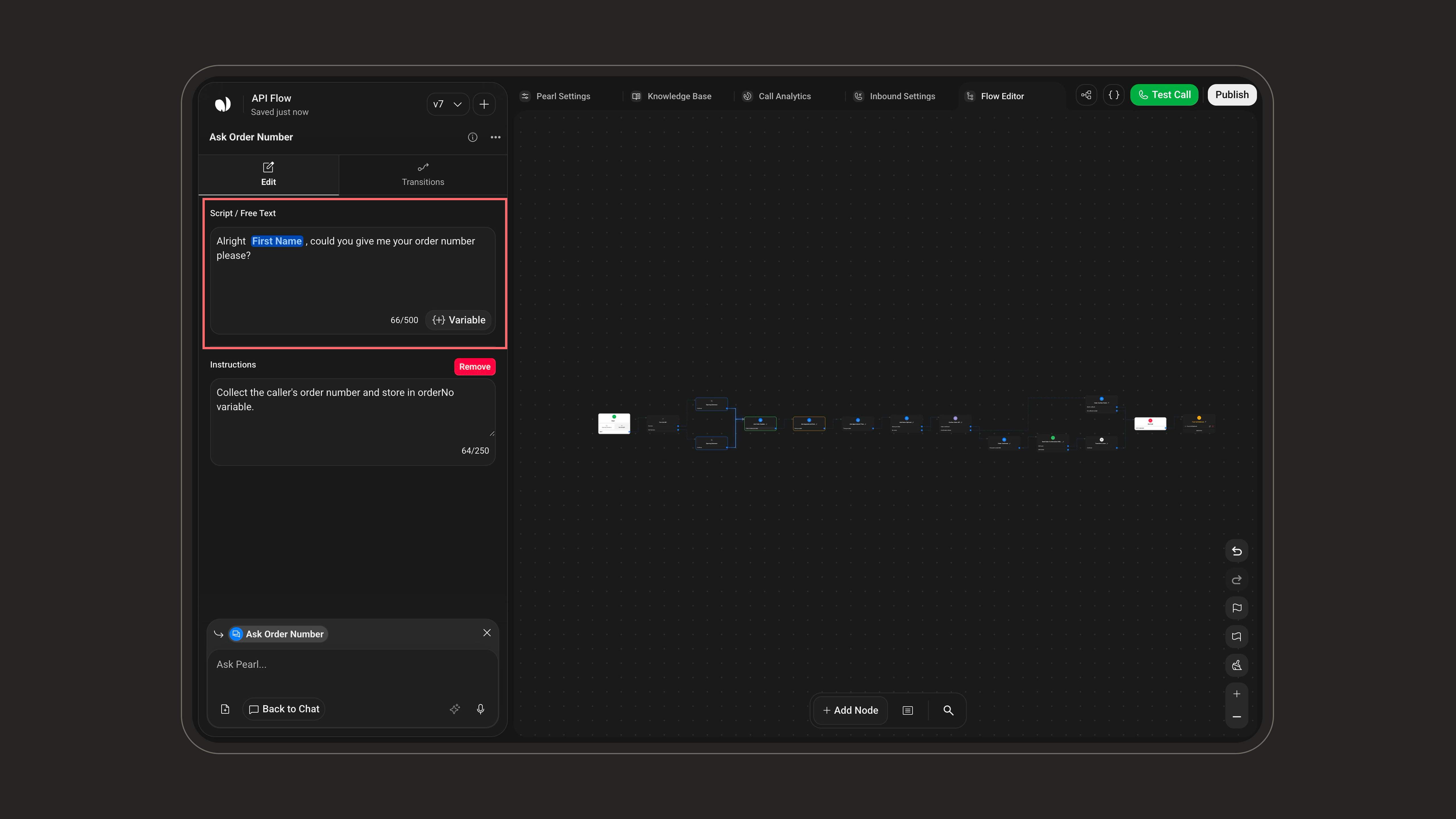Open the Call Analytics tab
Screen dimensions: 1456x819
tap(777, 96)
